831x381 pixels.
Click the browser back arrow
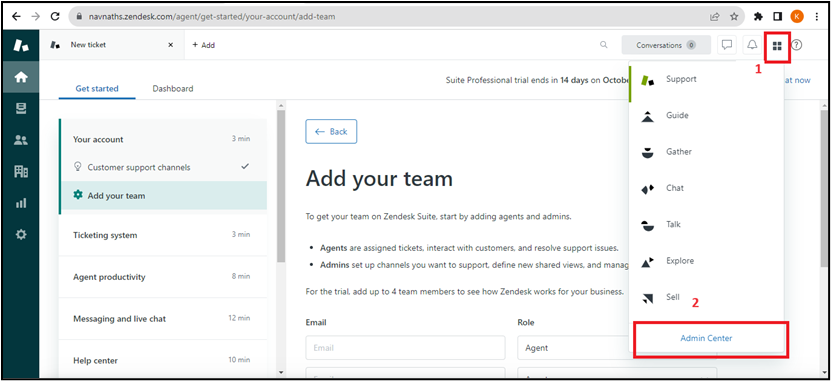16,16
